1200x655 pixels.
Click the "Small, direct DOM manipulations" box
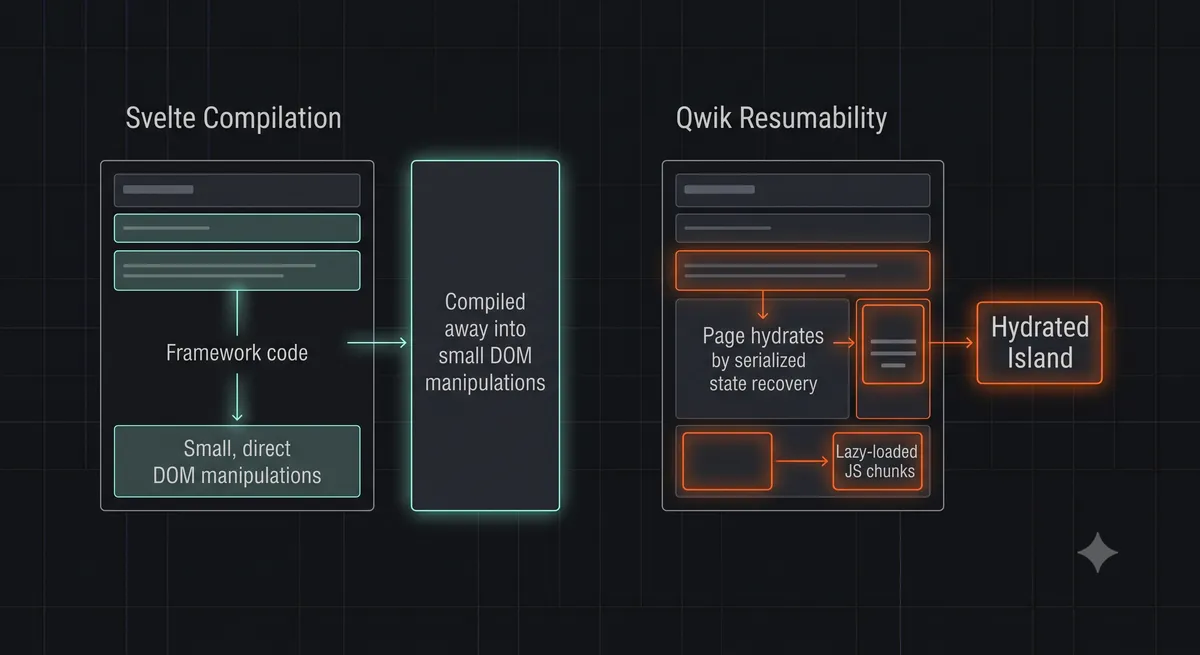pos(237,461)
